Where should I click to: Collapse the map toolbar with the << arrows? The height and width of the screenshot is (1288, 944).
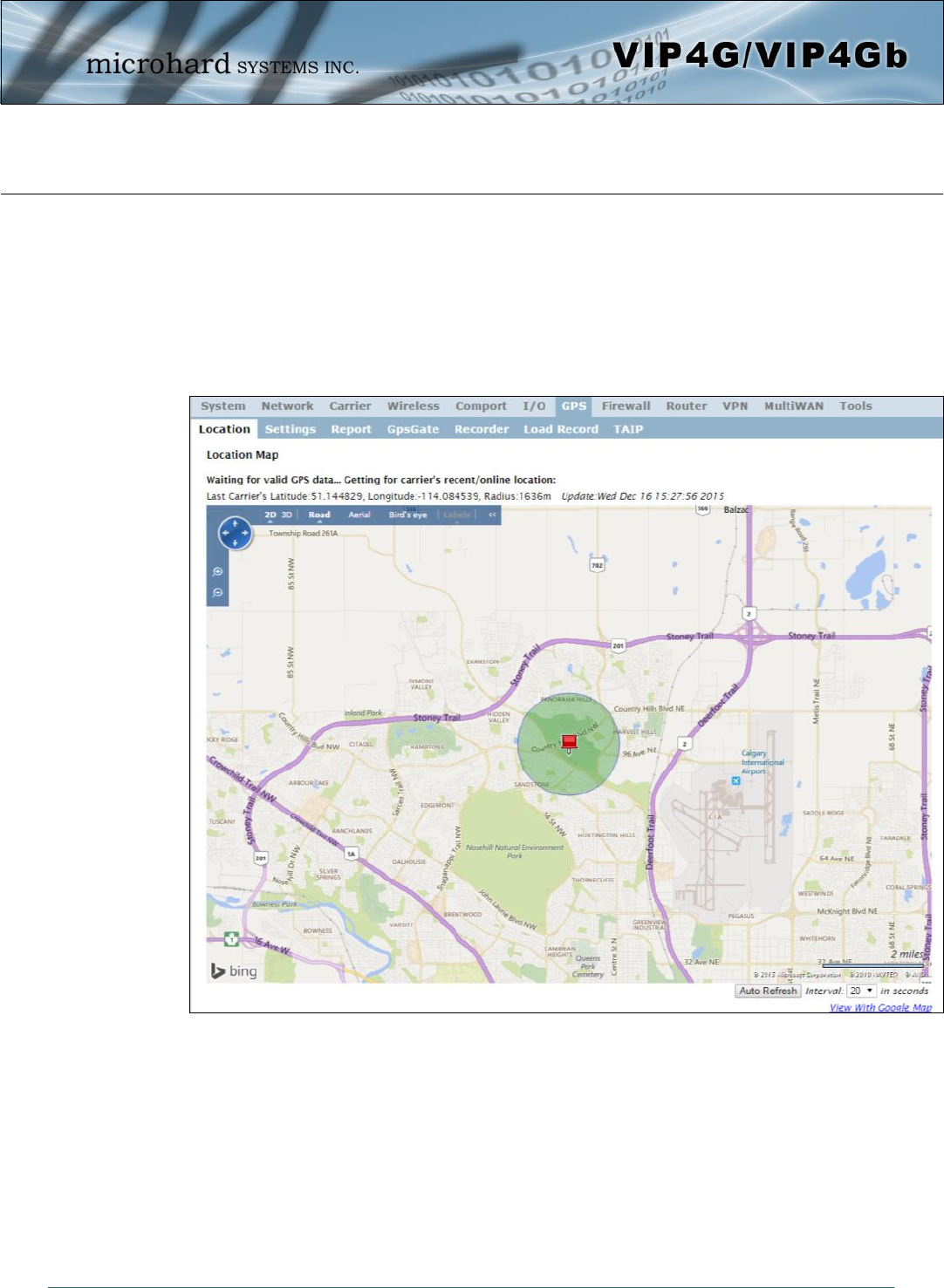492,515
